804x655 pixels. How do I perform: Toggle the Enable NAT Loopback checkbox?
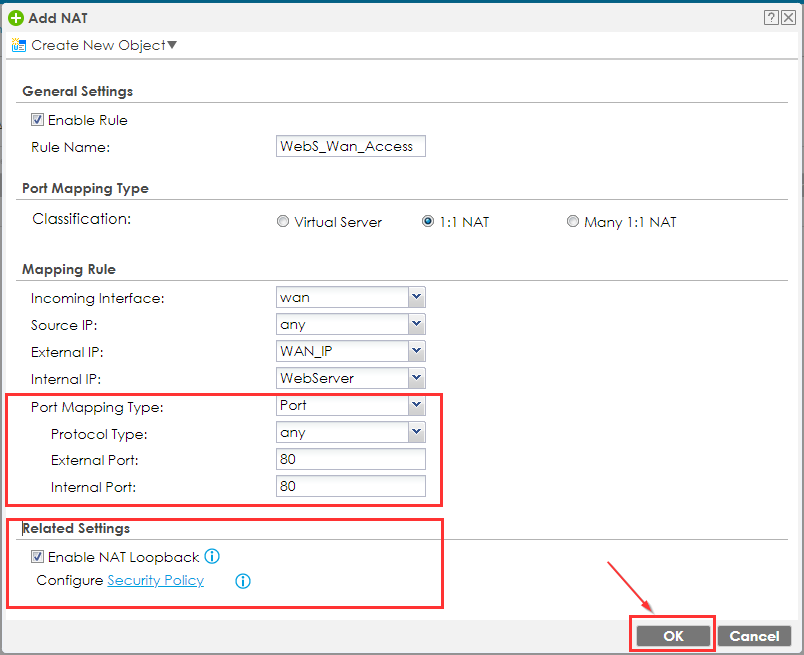click(38, 557)
